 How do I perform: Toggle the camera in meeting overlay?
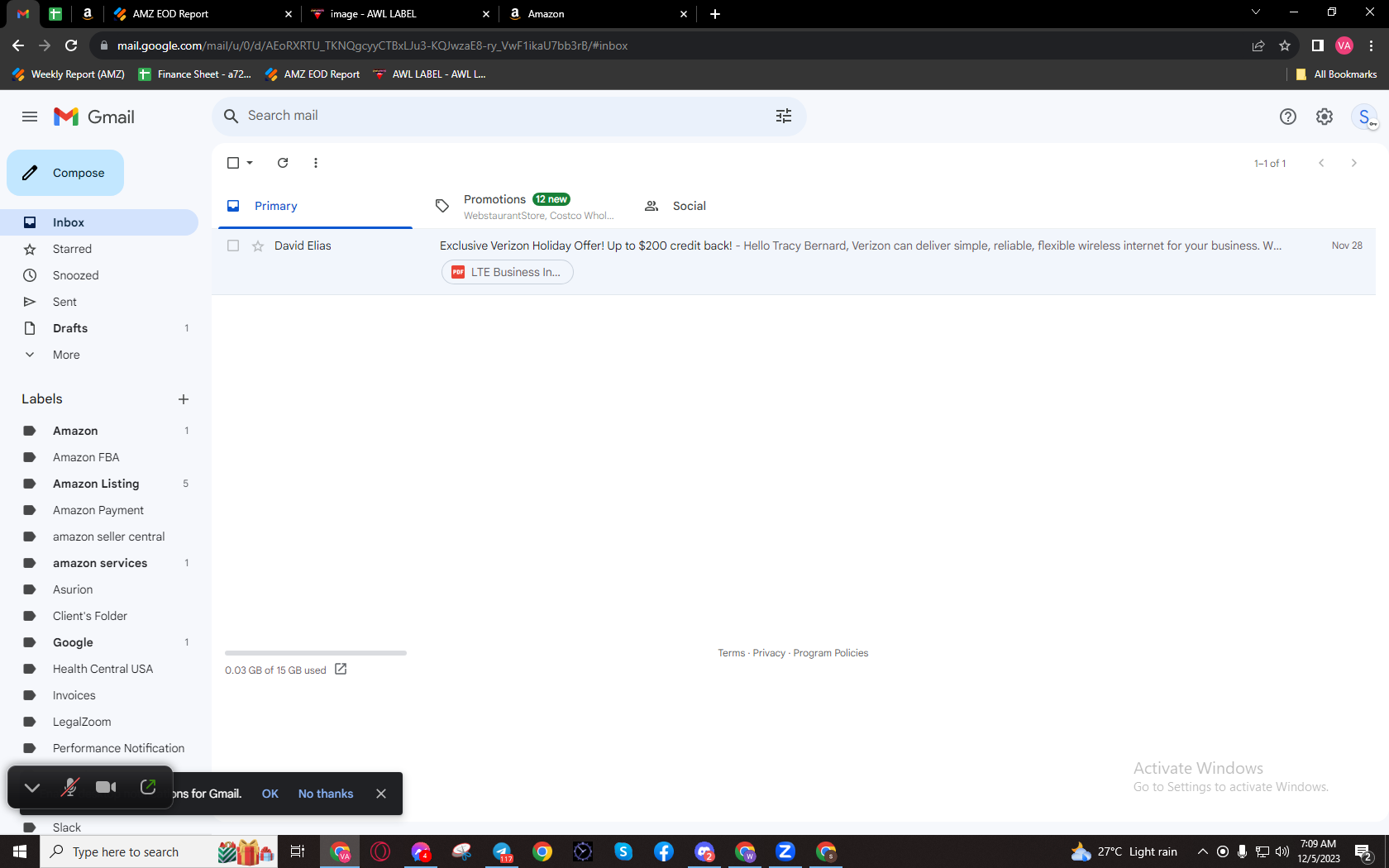(106, 787)
